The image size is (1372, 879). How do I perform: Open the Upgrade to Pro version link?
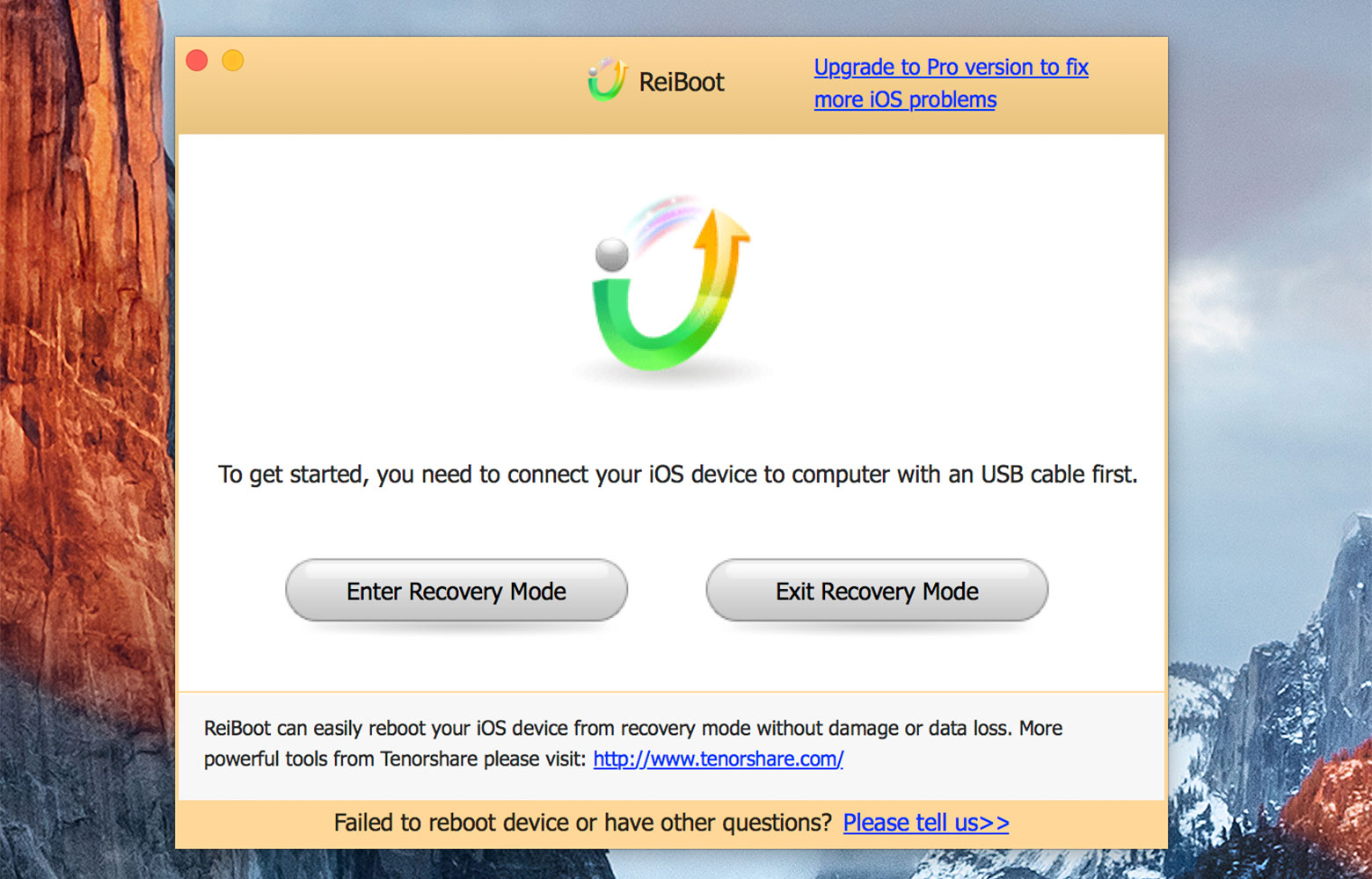click(x=951, y=84)
